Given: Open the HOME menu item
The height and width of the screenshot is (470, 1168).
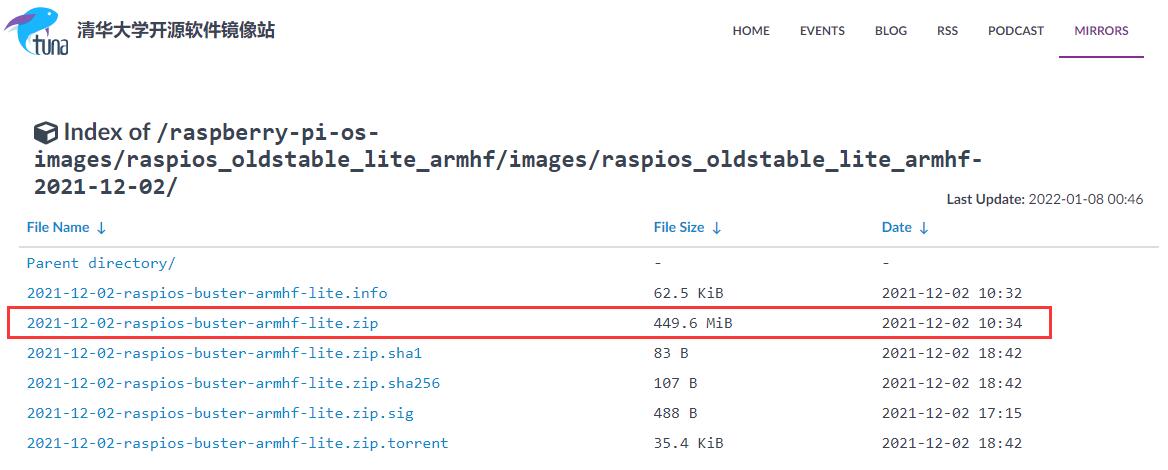Looking at the screenshot, I should pyautogui.click(x=751, y=31).
